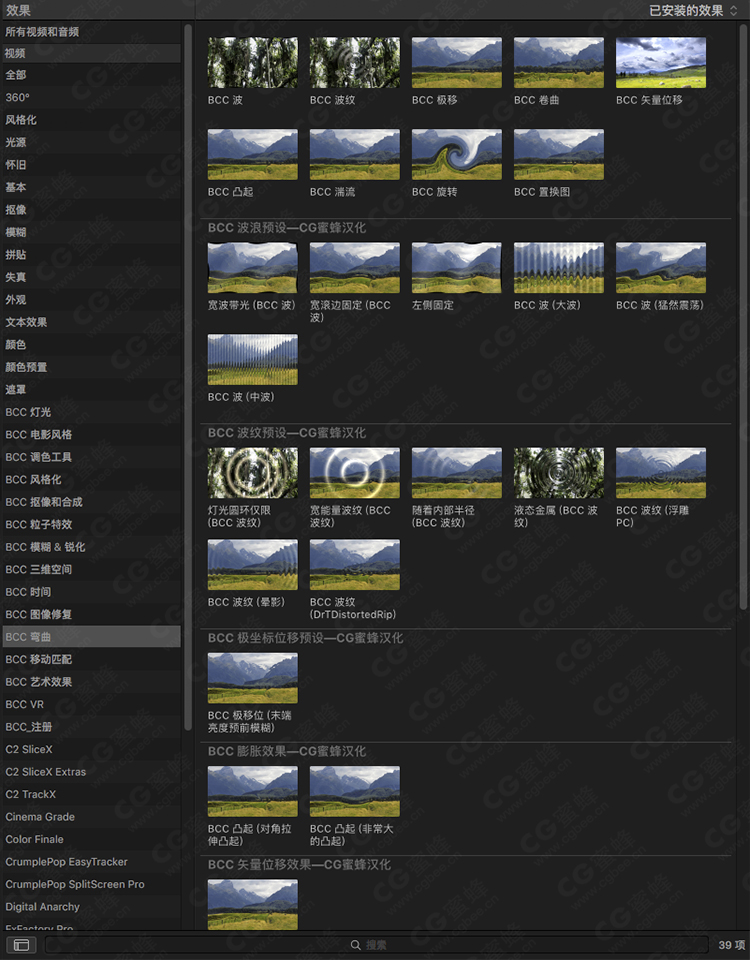Click the effects browser vertical scrollbar
The image size is (750, 960).
click(x=743, y=315)
